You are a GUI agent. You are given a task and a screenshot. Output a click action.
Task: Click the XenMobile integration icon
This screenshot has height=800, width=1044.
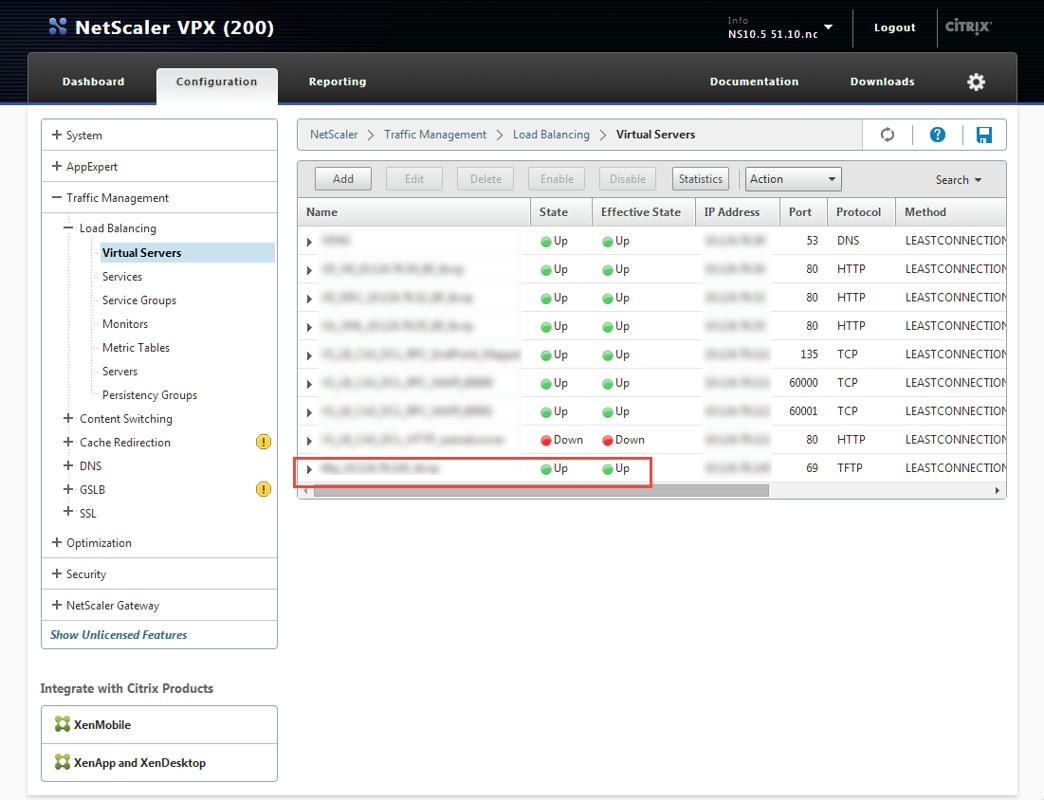click(63, 725)
